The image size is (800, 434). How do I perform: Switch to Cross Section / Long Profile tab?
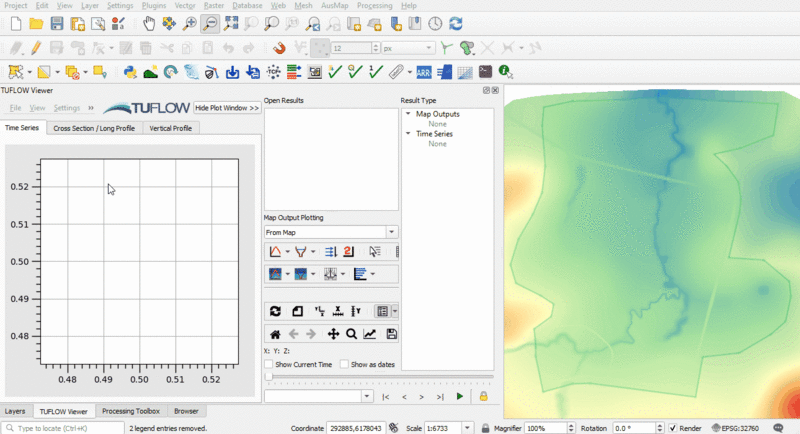coord(94,128)
